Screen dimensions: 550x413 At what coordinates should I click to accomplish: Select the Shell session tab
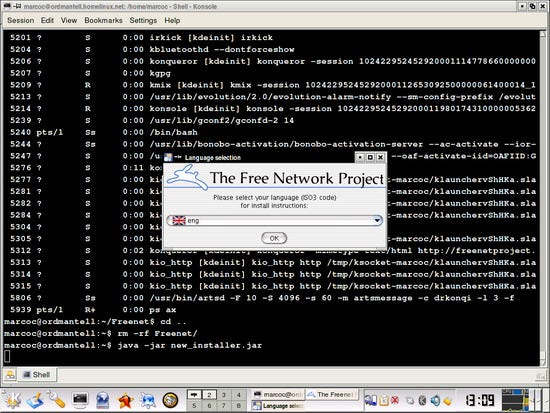pyautogui.click(x=37, y=375)
